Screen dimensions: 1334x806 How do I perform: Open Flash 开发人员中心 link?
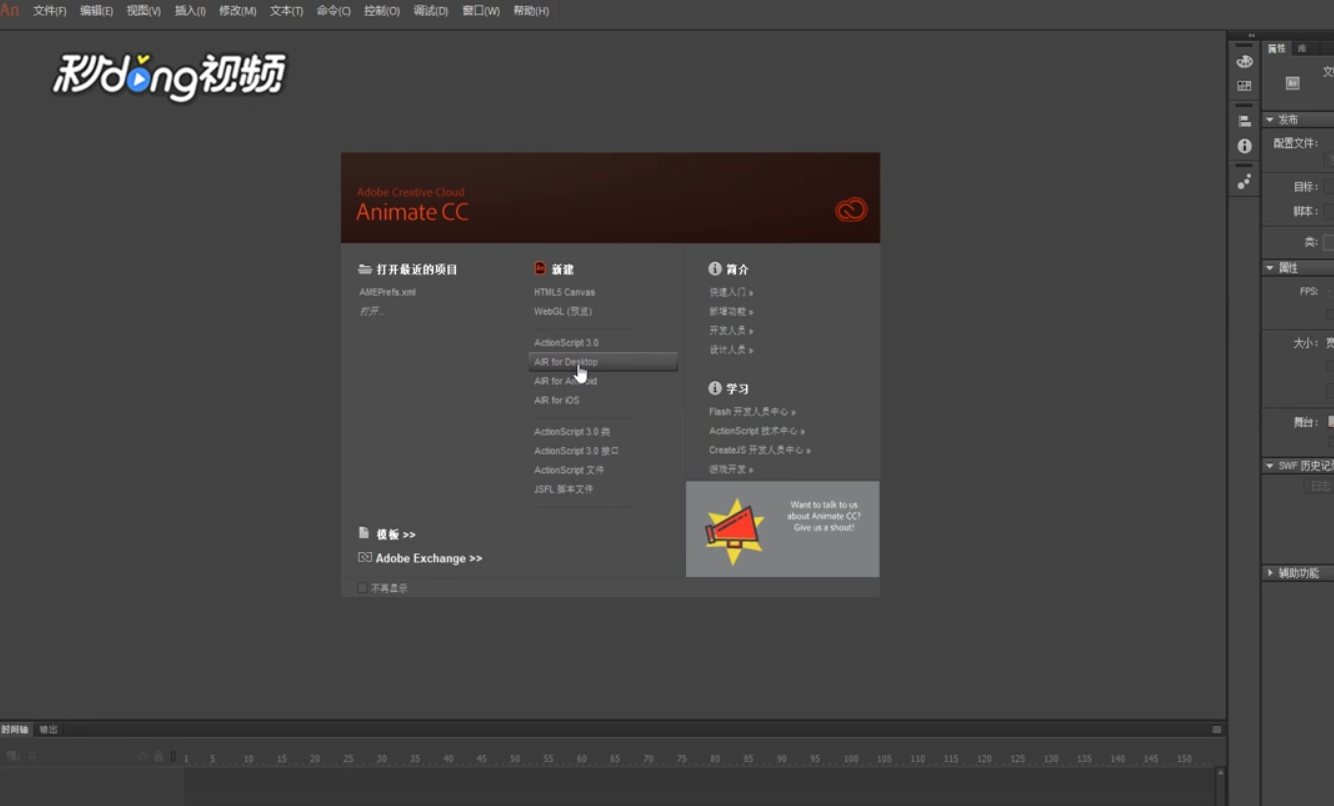click(x=752, y=411)
